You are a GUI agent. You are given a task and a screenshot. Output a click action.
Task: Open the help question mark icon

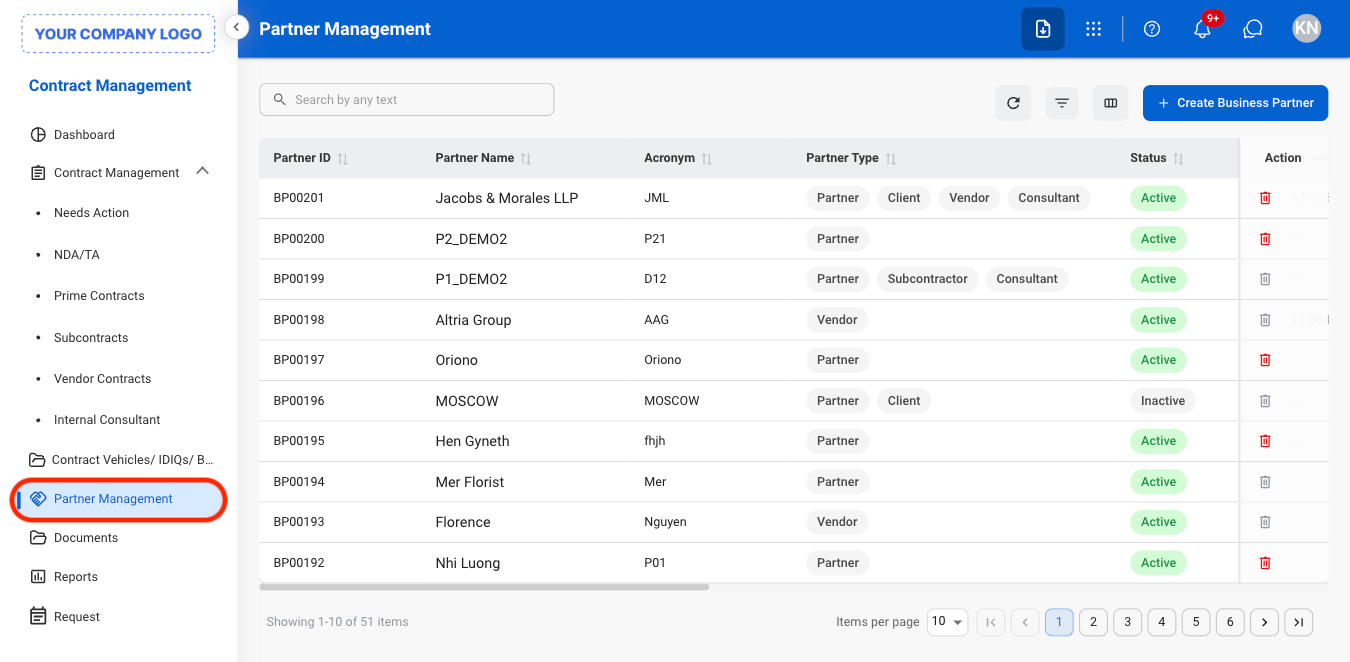(x=1151, y=29)
